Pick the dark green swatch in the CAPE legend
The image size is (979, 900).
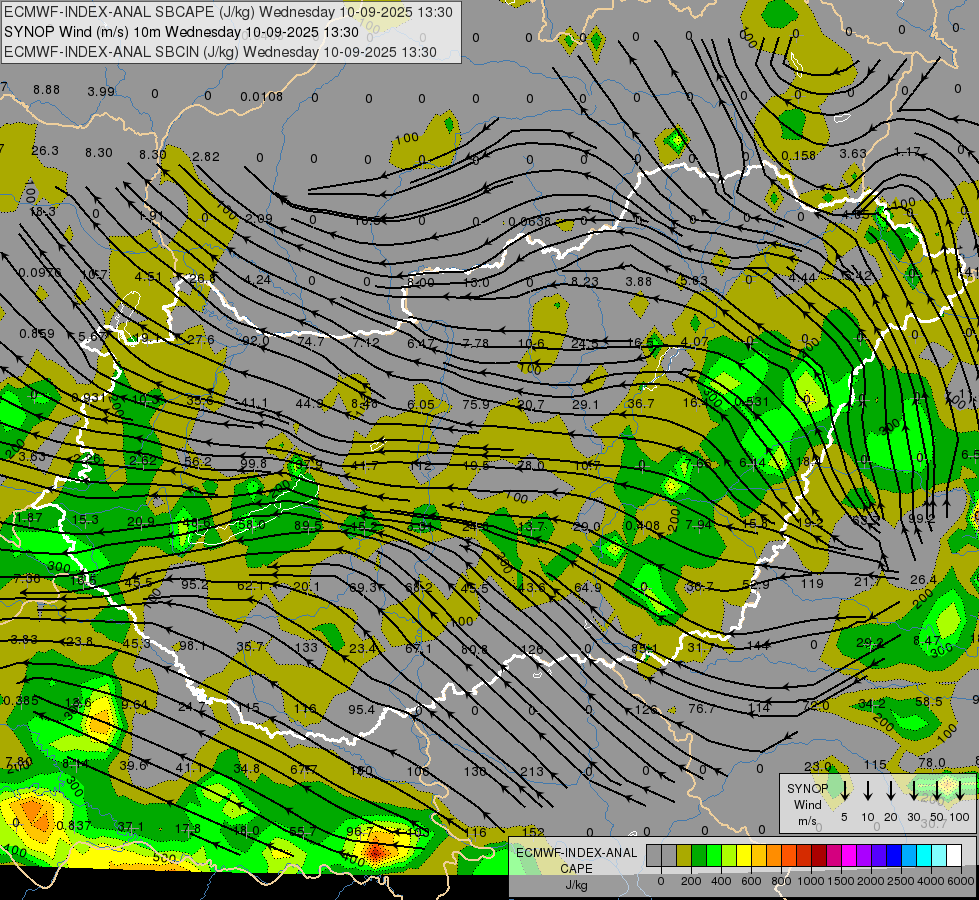tap(699, 856)
